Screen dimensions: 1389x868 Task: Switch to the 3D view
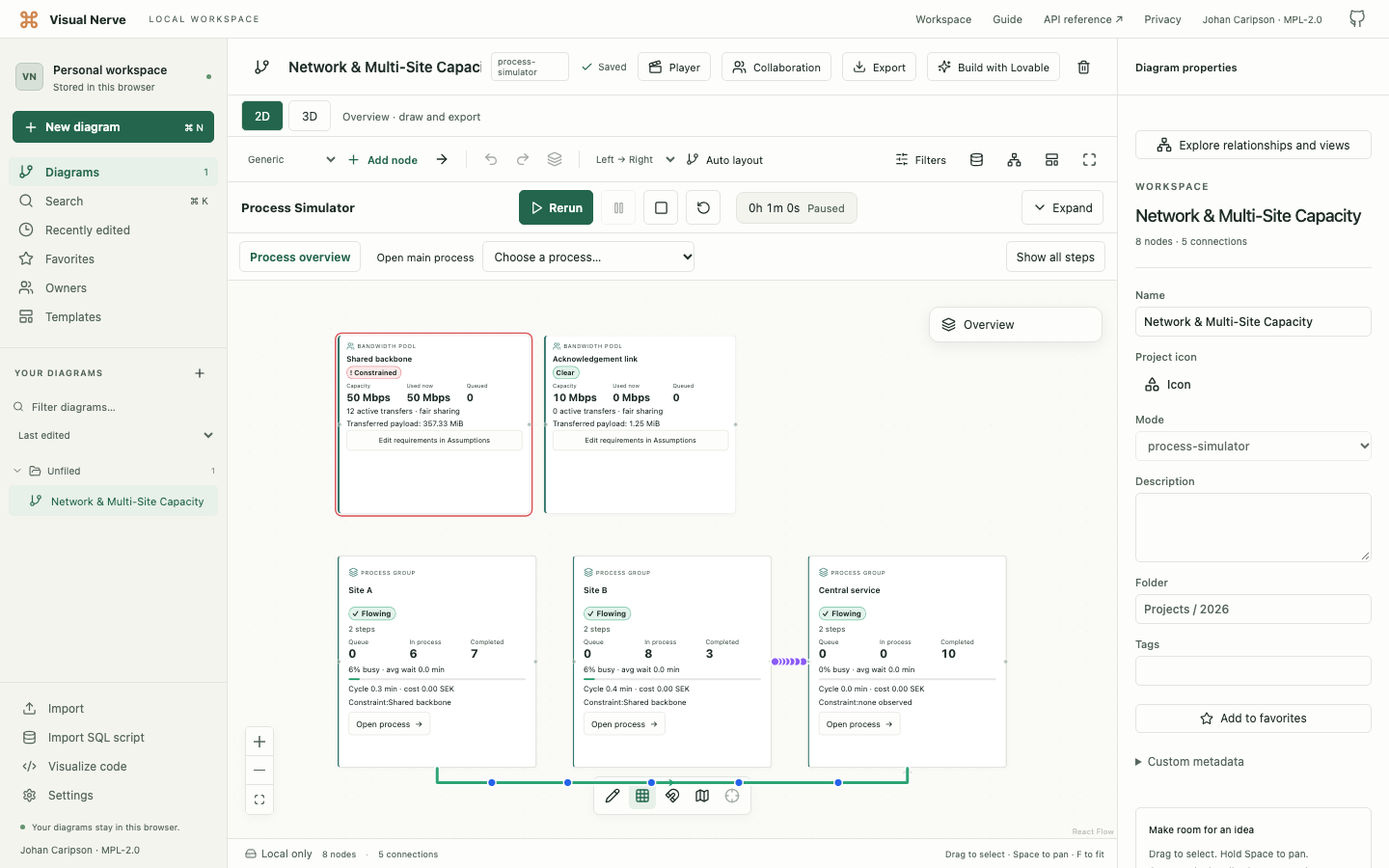pyautogui.click(x=310, y=117)
